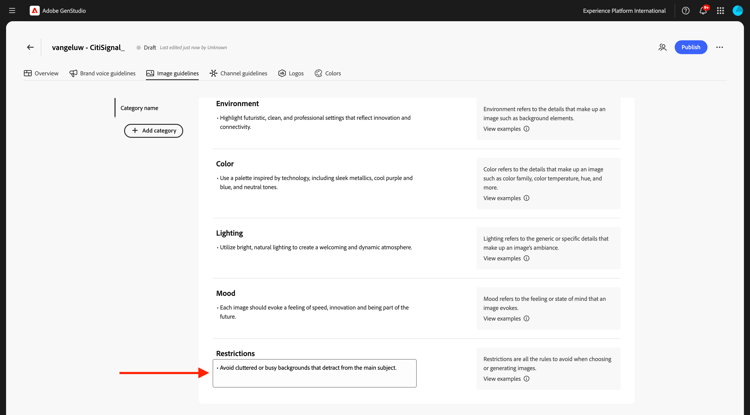View examples for Environment
The height and width of the screenshot is (415, 750).
[x=506, y=129]
